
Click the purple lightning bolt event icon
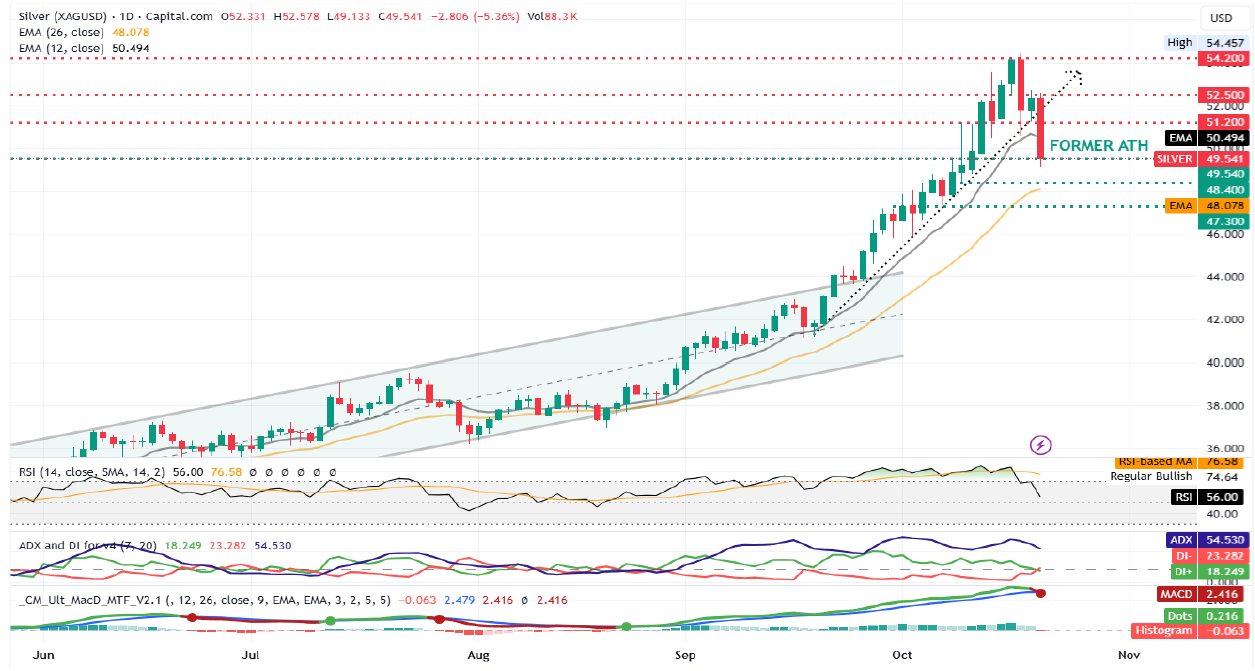coord(1040,443)
